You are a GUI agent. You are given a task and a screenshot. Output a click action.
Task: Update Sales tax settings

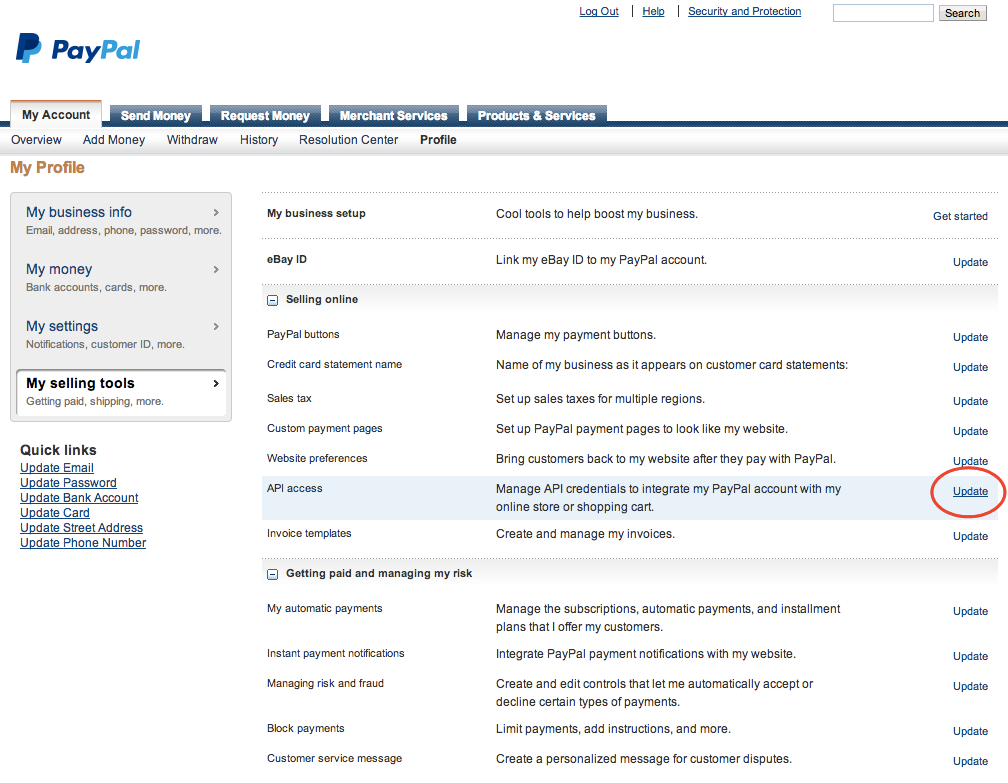(970, 401)
